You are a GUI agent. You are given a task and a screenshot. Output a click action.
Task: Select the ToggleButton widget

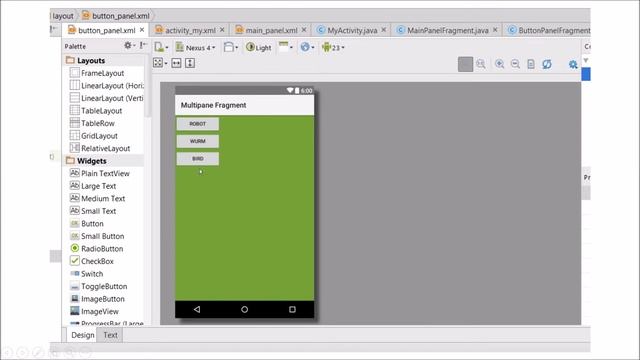99,287
